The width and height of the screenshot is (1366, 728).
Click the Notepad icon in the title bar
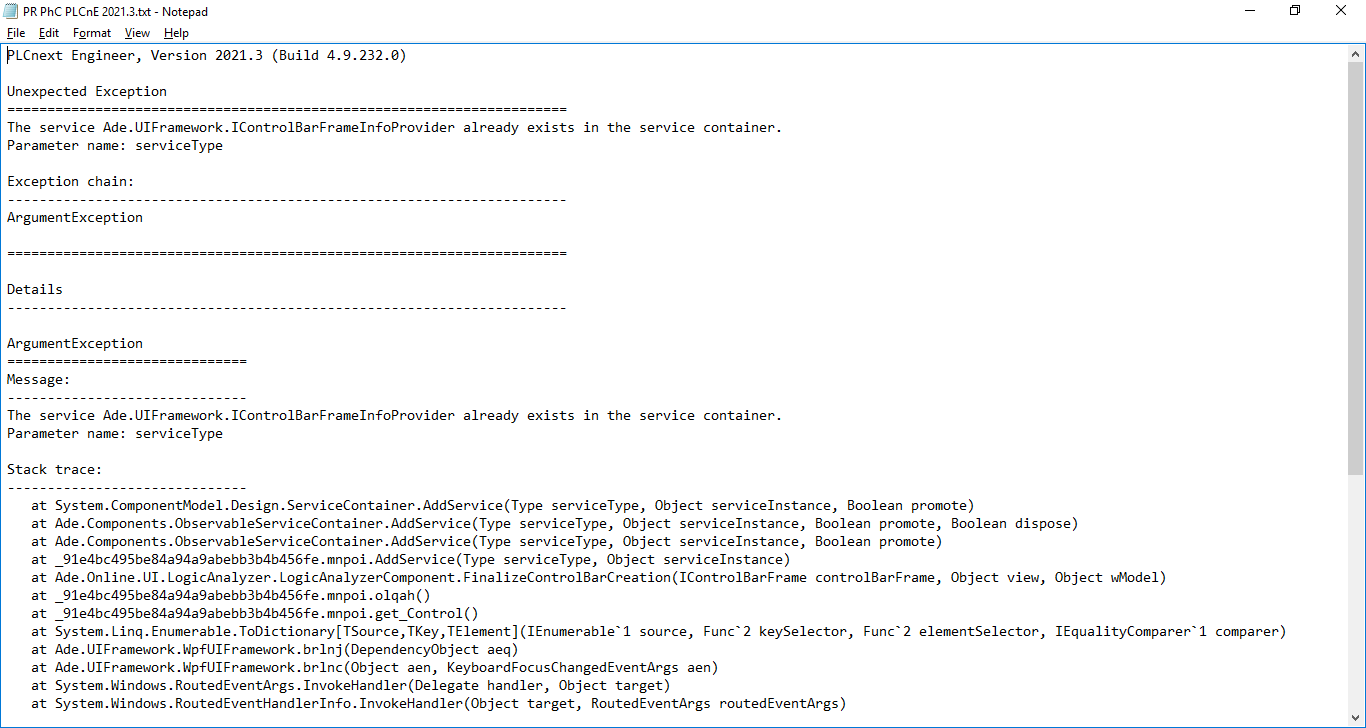pos(11,11)
